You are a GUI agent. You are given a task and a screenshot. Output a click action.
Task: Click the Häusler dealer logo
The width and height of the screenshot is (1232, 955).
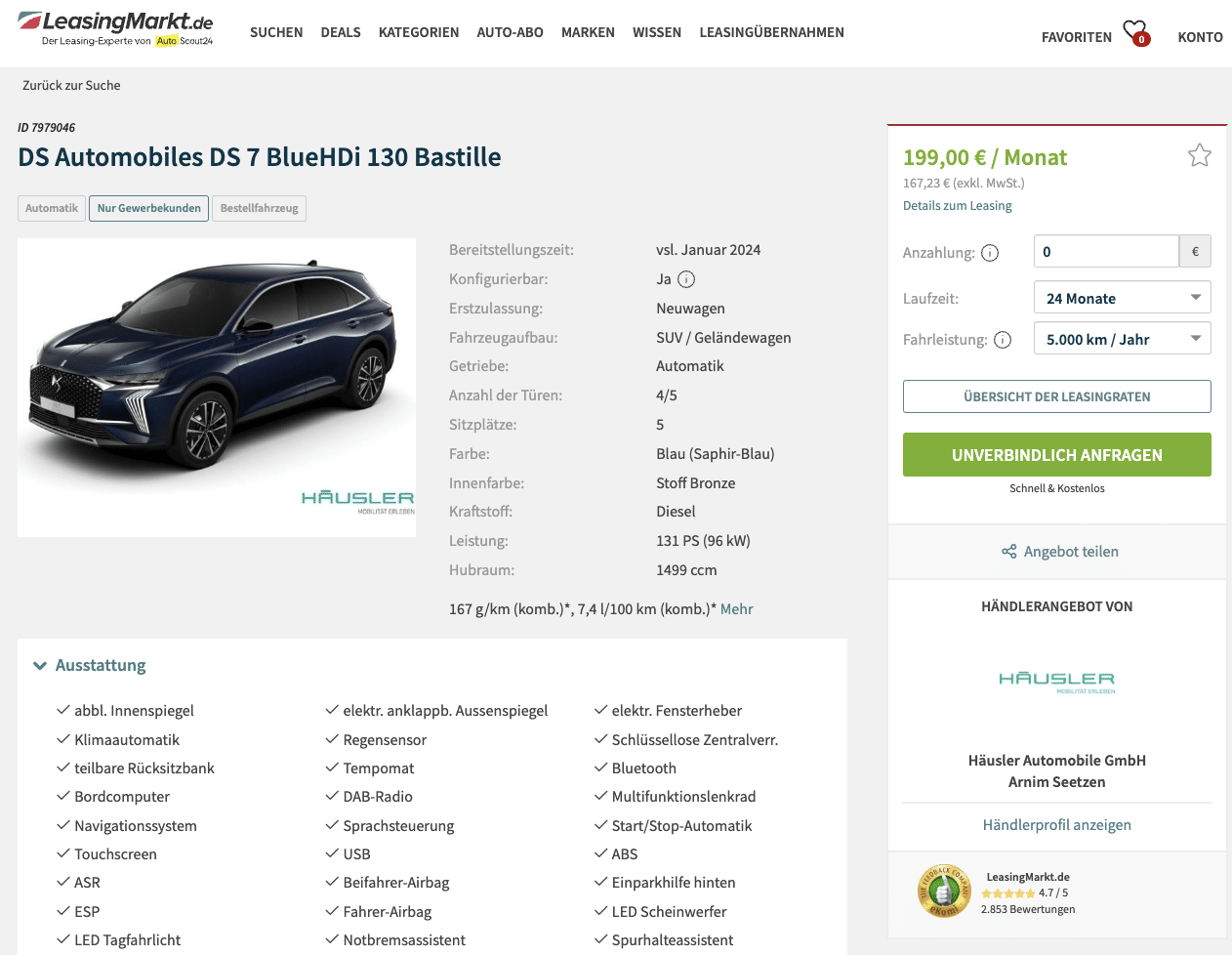1056,682
